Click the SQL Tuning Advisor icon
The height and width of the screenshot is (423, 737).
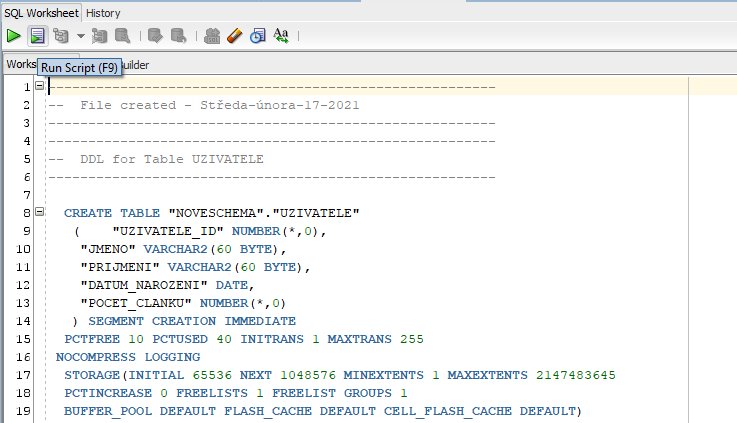click(x=123, y=36)
